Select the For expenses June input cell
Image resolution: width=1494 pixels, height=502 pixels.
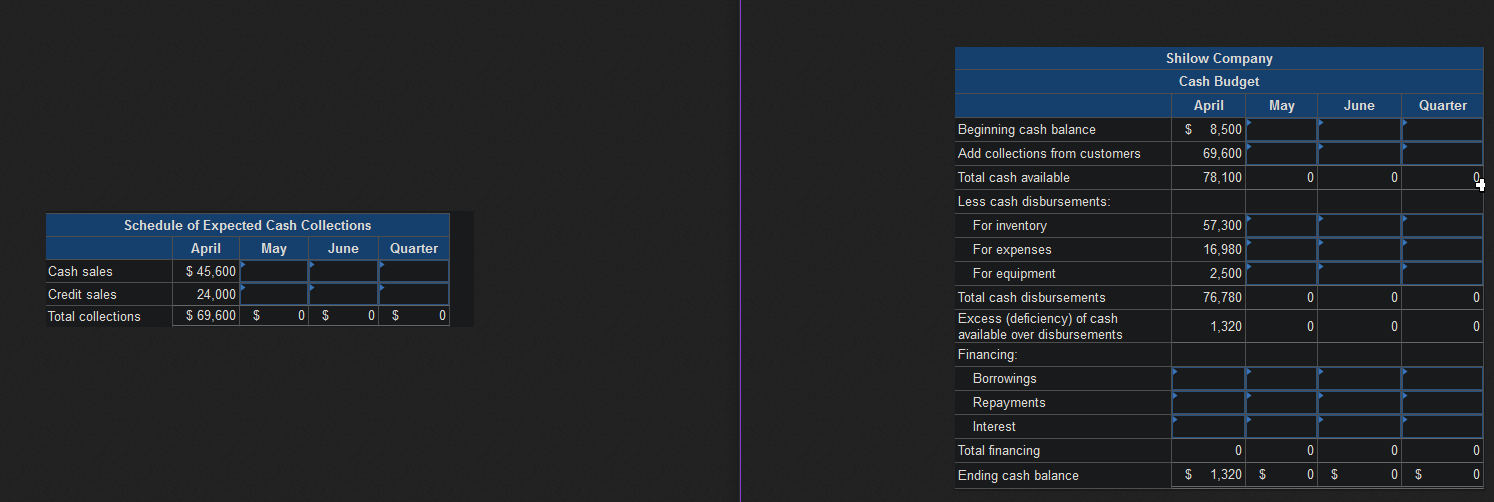1359,249
